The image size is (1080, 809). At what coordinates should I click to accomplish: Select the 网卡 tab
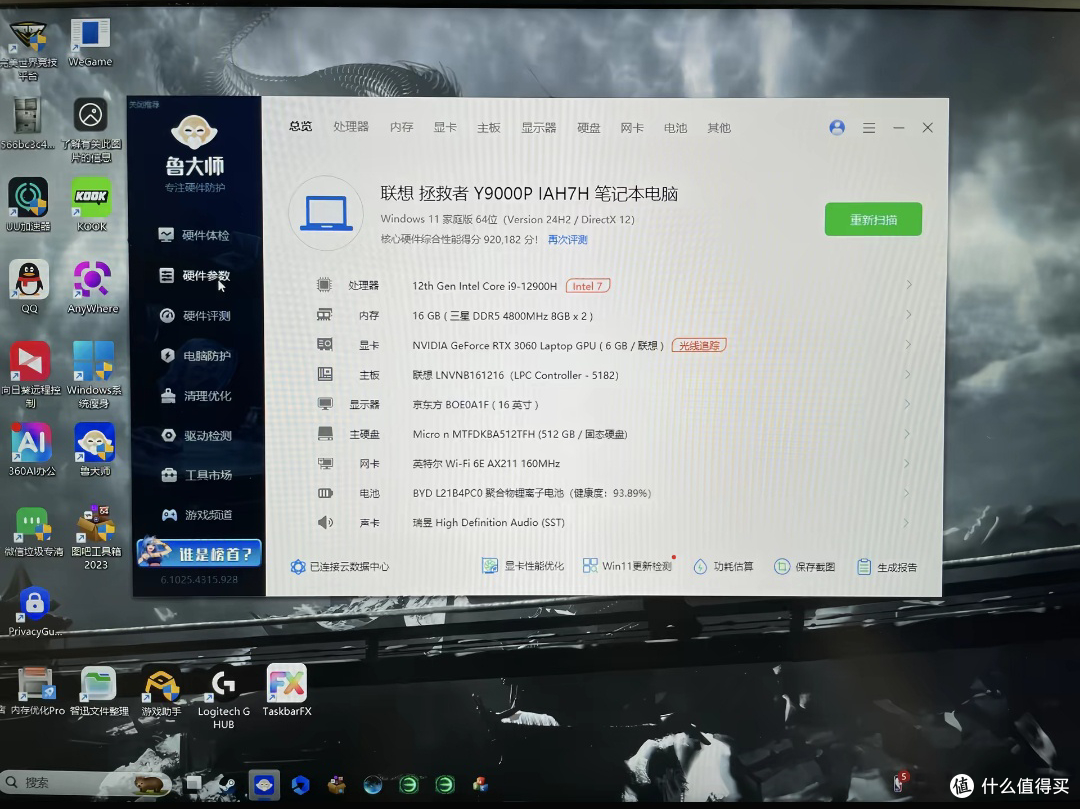632,127
